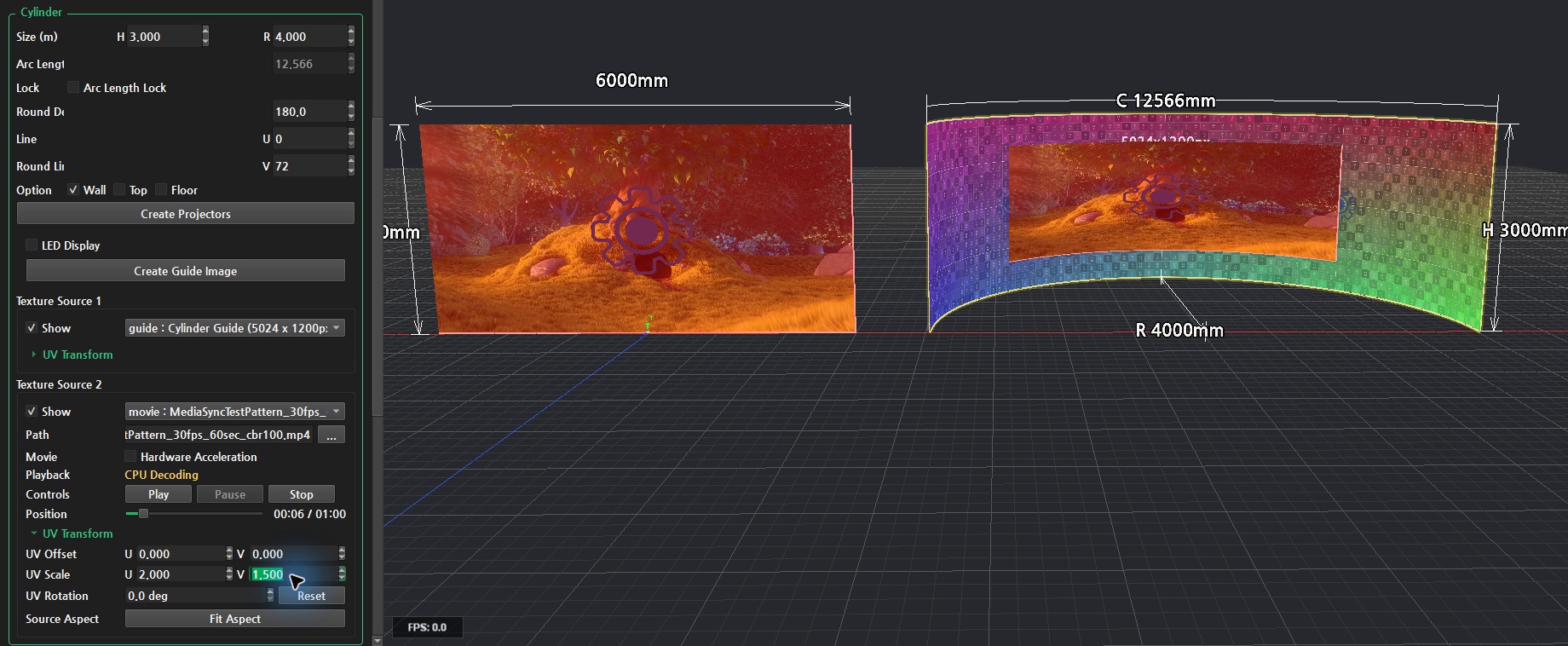
Task: Click the UV Scale V 1.500 field
Action: (293, 574)
